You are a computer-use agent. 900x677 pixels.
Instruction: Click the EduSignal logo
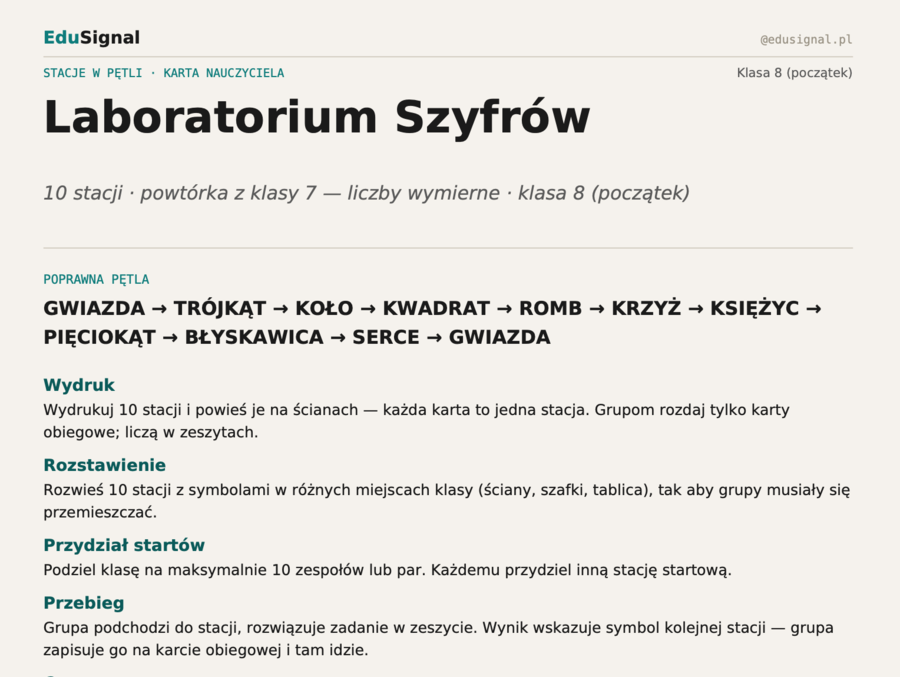[91, 38]
